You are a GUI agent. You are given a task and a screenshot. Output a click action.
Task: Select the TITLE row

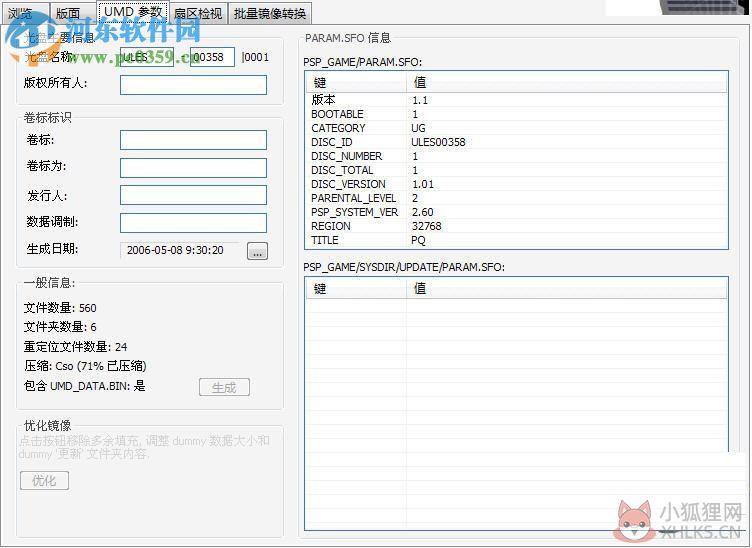(x=517, y=240)
